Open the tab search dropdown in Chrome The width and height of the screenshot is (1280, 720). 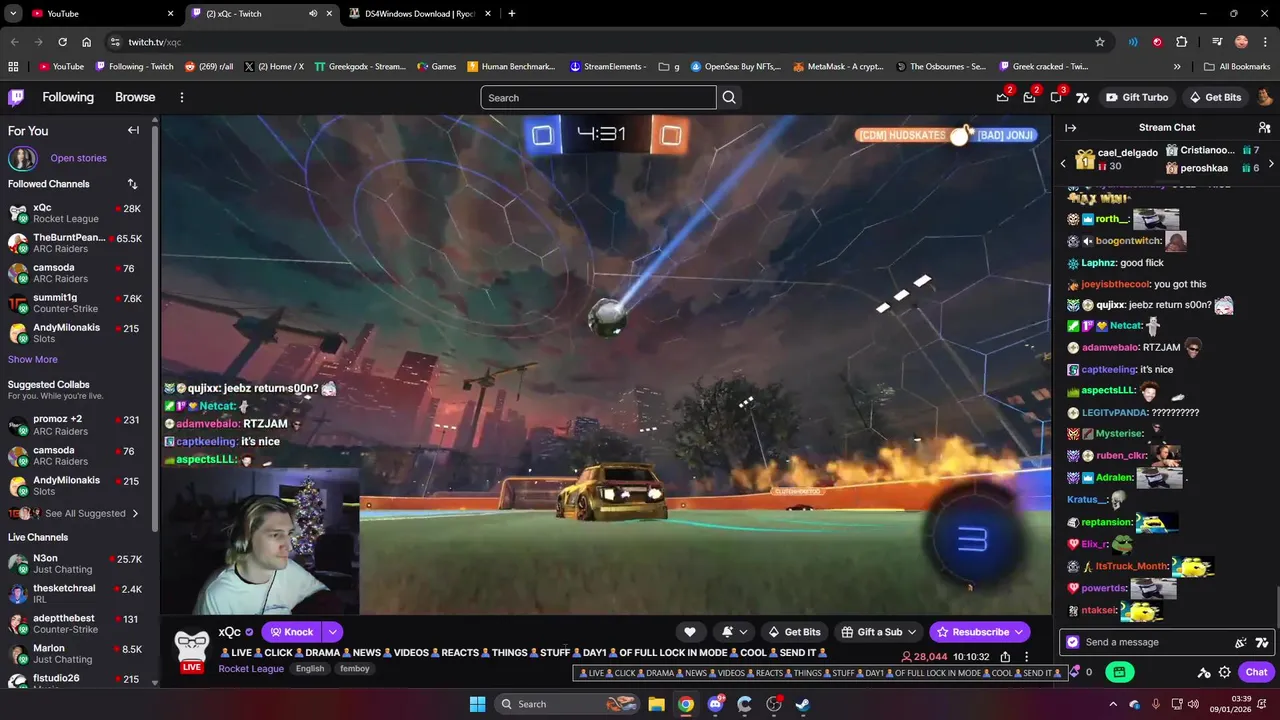click(13, 14)
